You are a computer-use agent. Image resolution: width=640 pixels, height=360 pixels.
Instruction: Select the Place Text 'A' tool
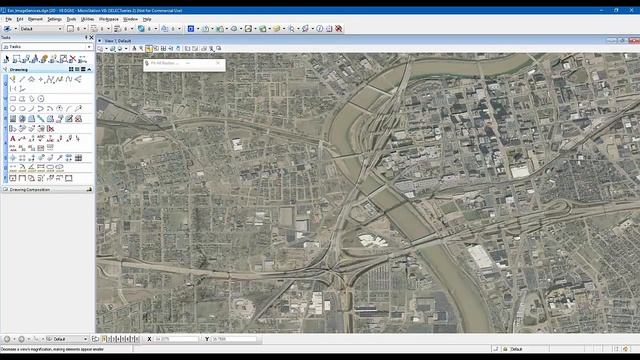13,139
